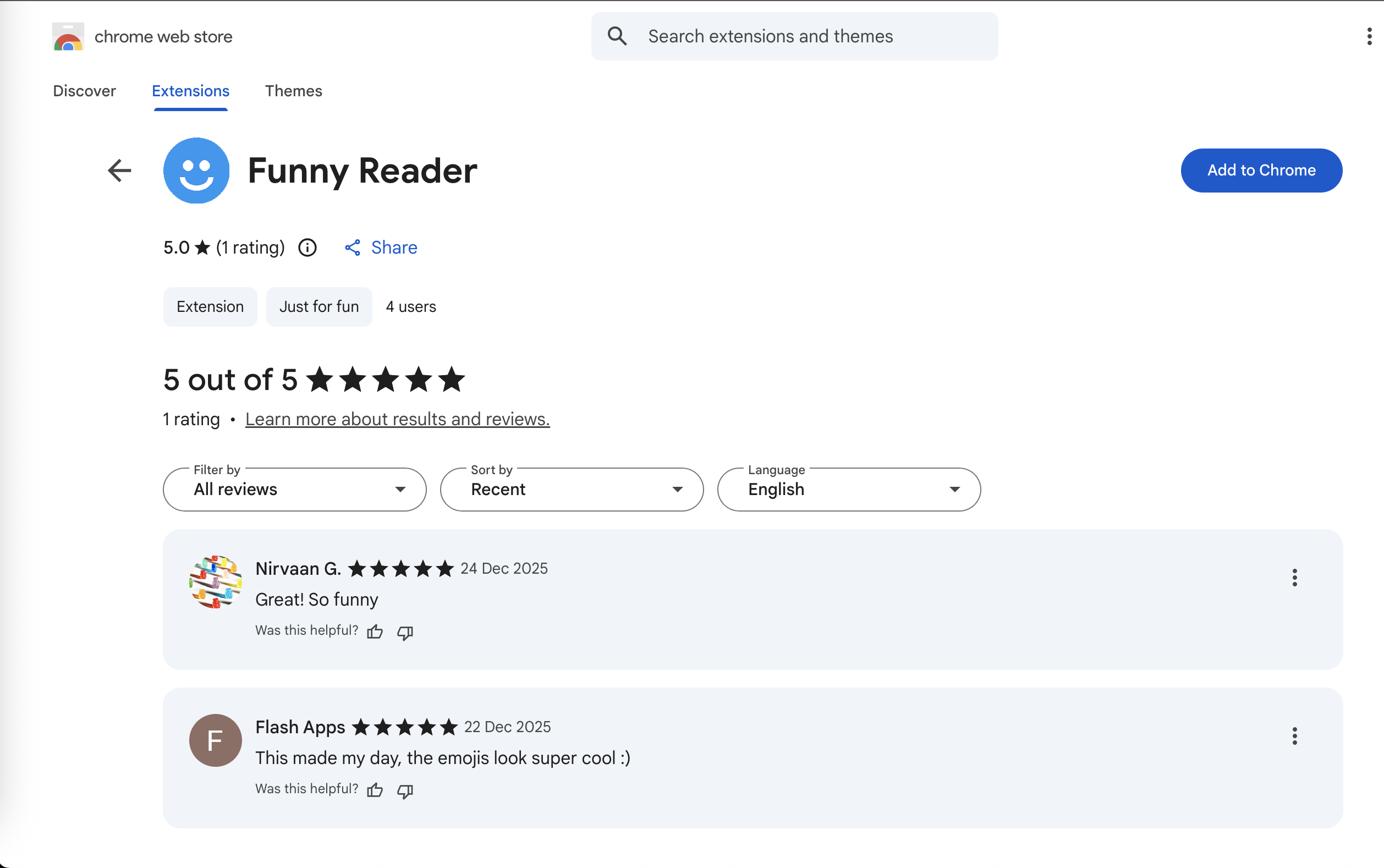
Task: Switch to the Themes tab
Action: click(293, 91)
